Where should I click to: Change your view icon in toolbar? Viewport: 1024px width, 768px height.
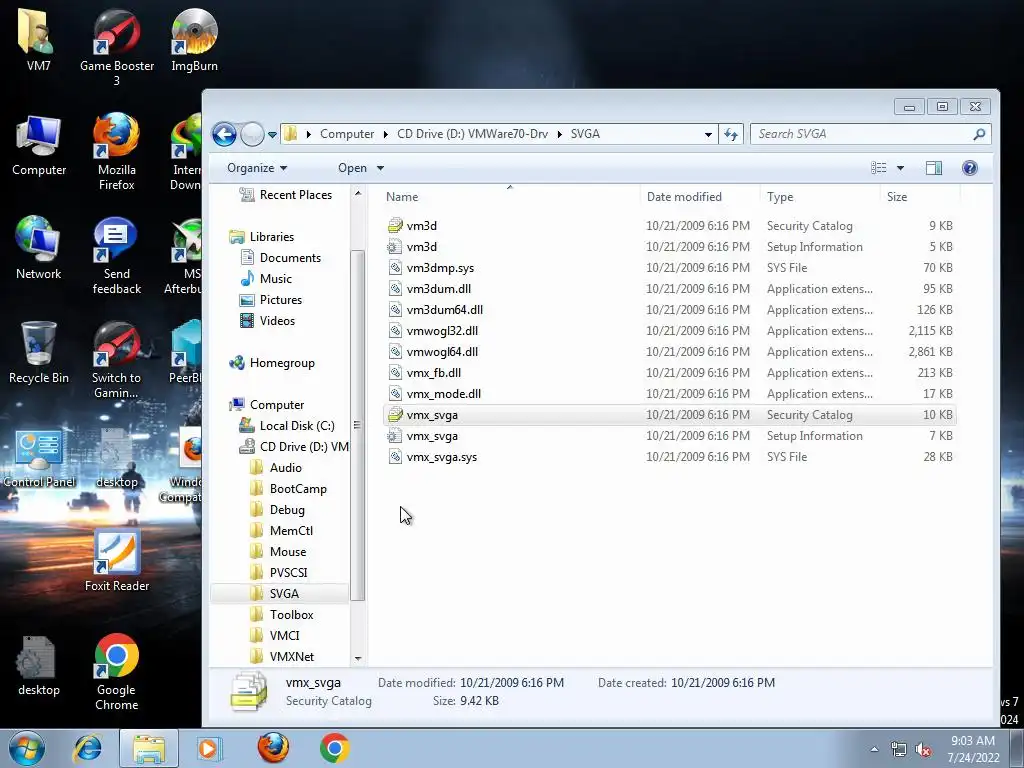coord(878,168)
